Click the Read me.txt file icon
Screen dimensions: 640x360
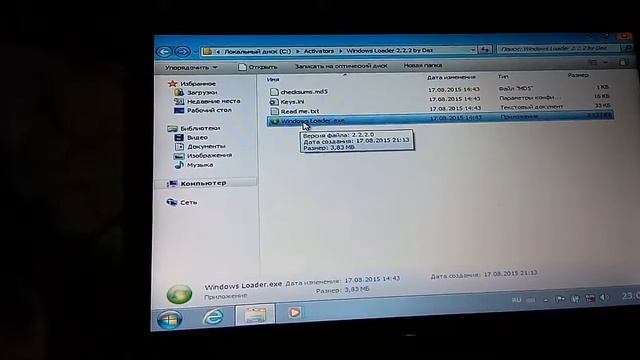(274, 111)
